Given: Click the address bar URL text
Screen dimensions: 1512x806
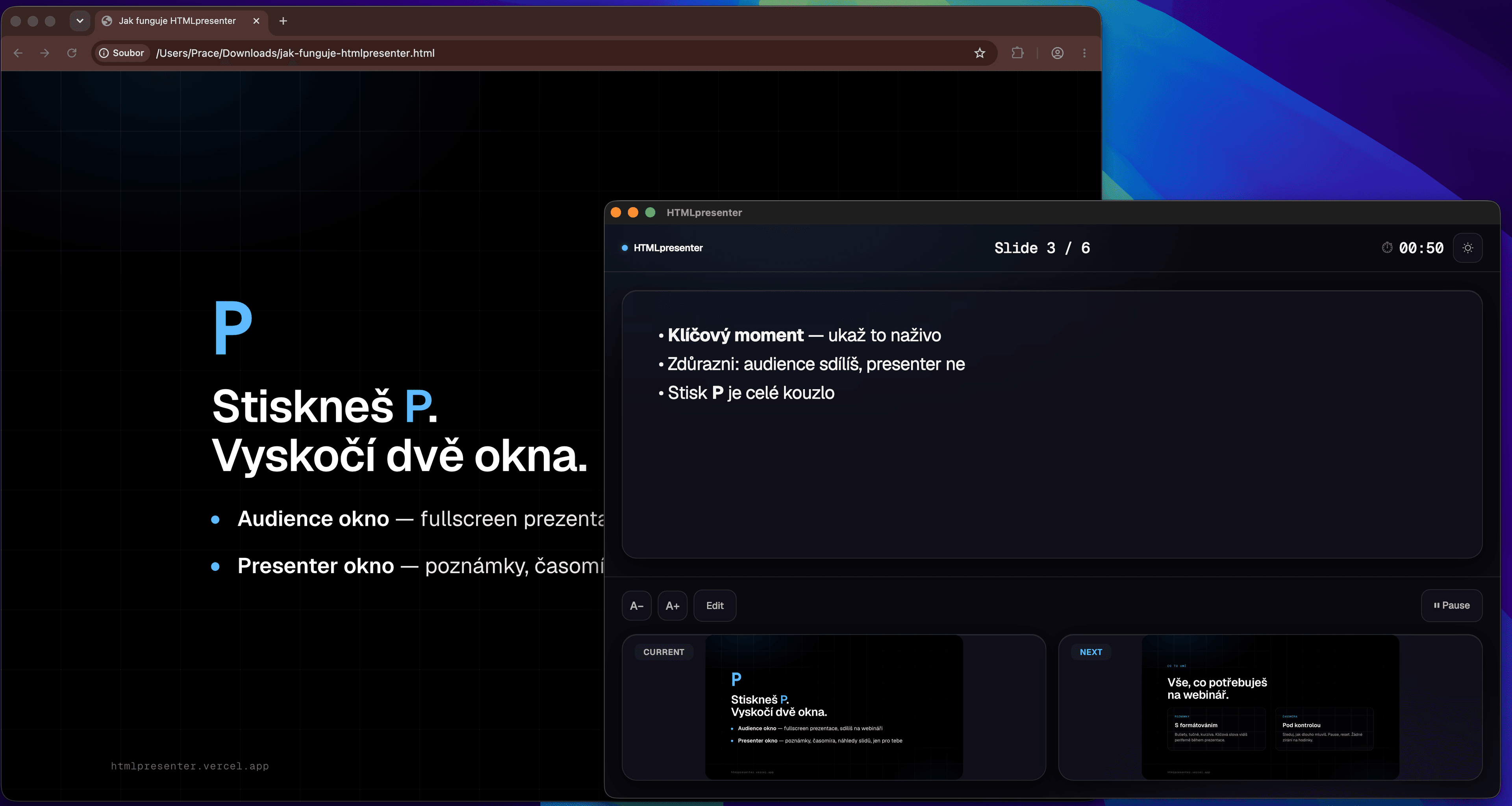Looking at the screenshot, I should pyautogui.click(x=295, y=53).
